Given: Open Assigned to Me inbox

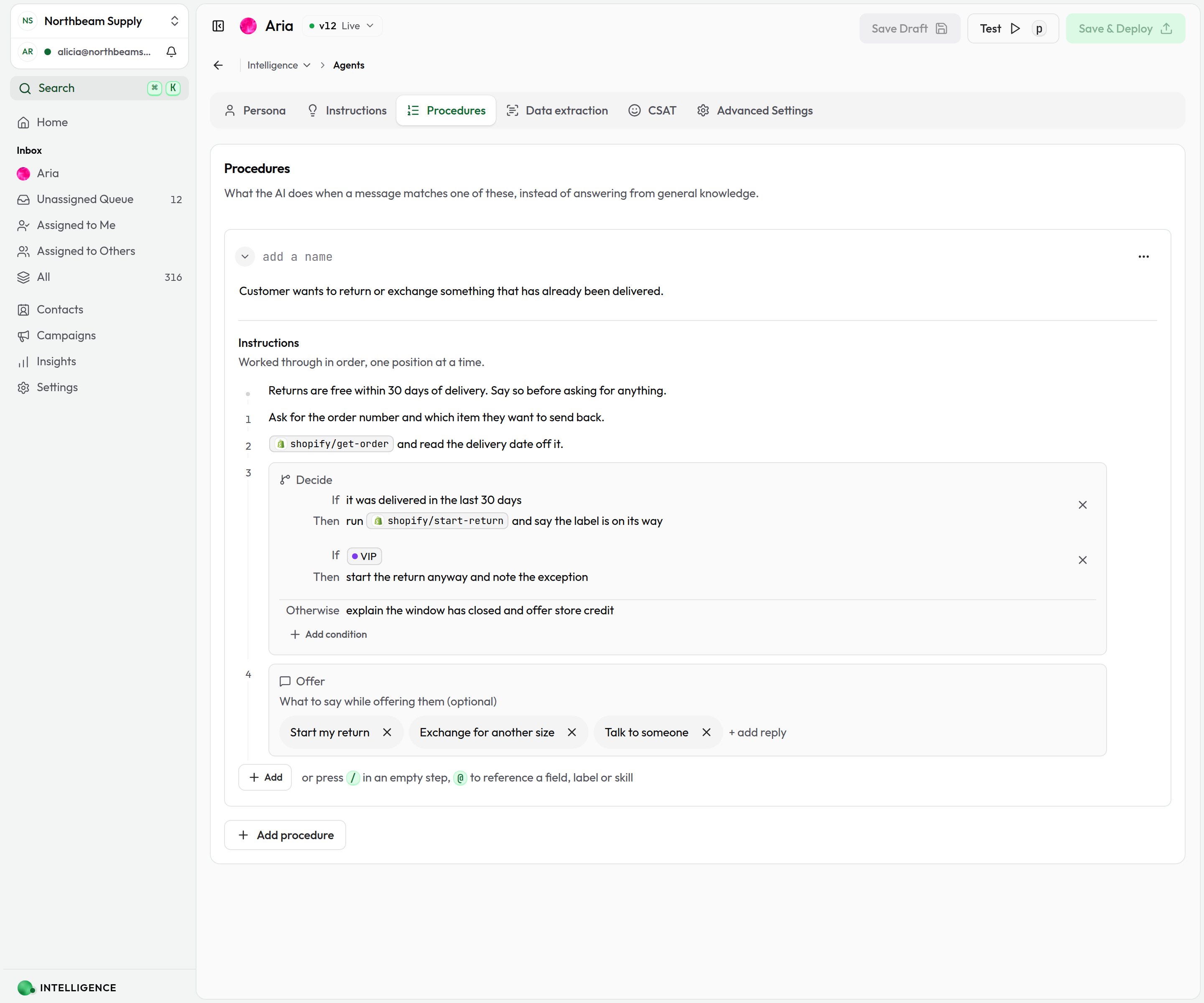Looking at the screenshot, I should pyautogui.click(x=99, y=225).
